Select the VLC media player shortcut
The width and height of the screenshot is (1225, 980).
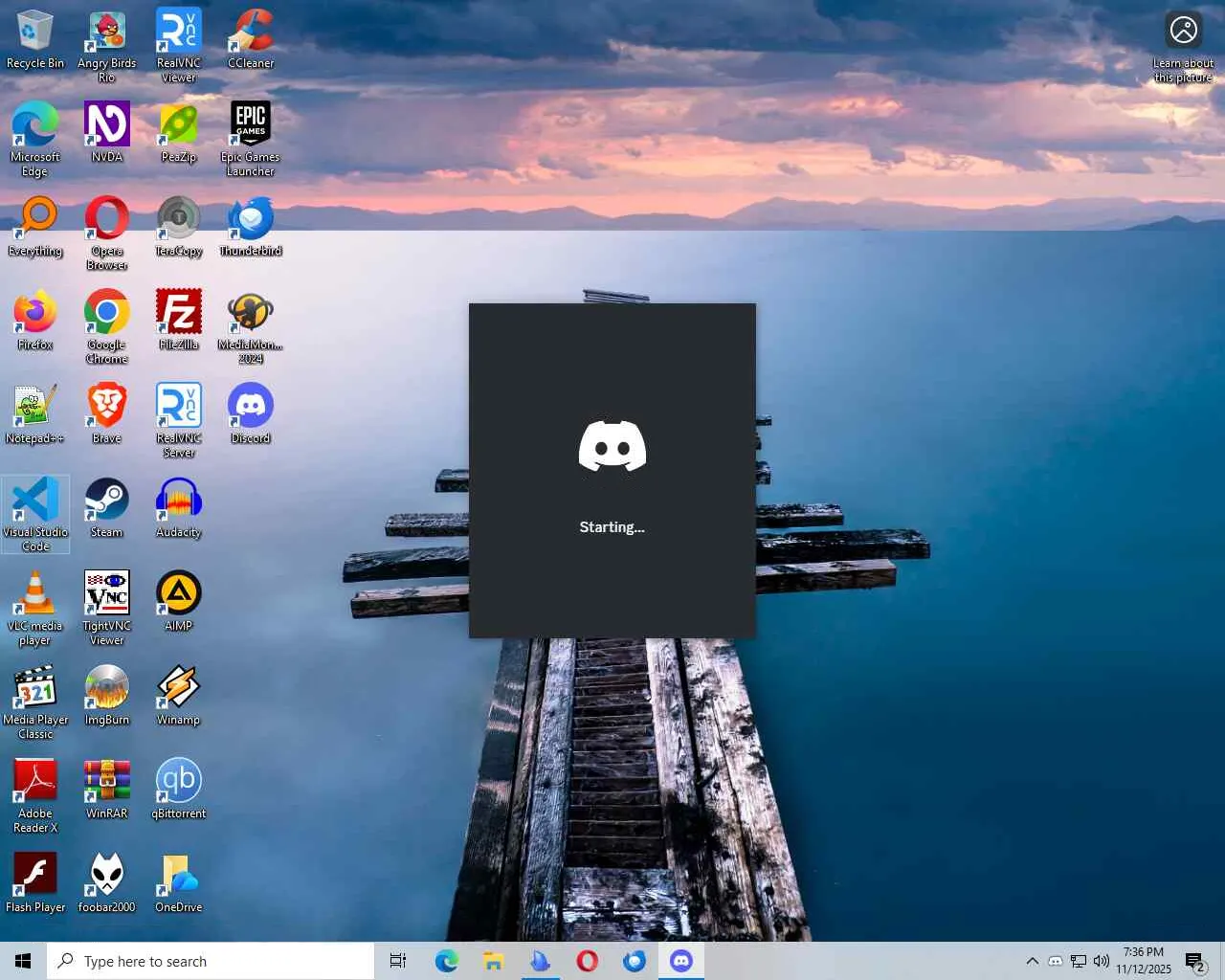35,609
